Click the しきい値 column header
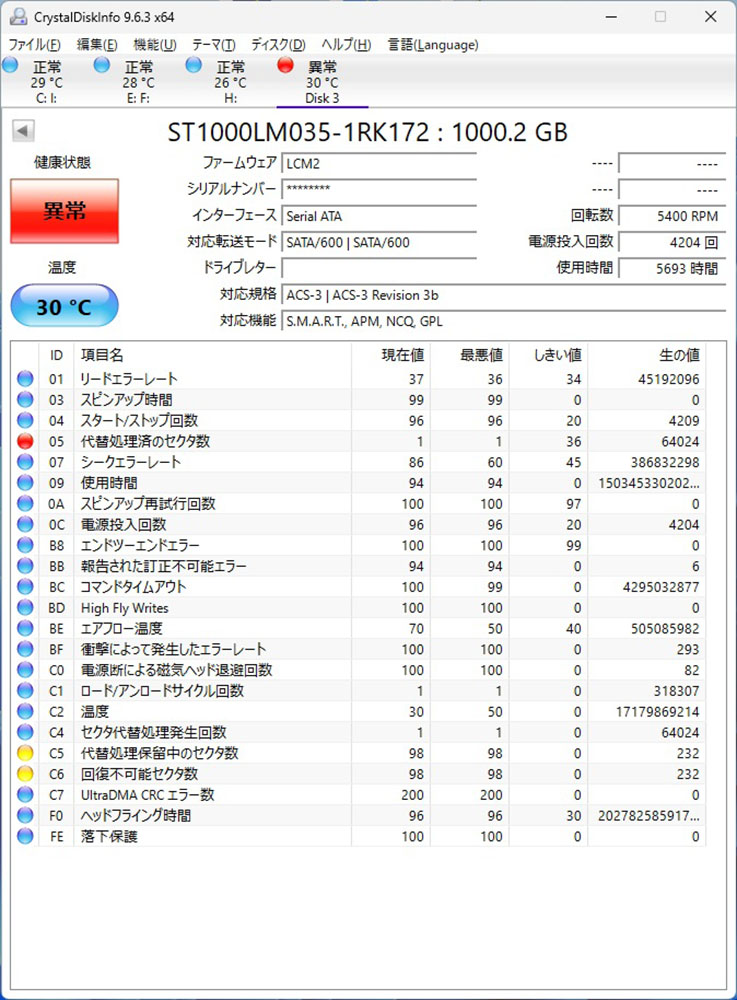Screen dimensions: 737x1000 548,355
